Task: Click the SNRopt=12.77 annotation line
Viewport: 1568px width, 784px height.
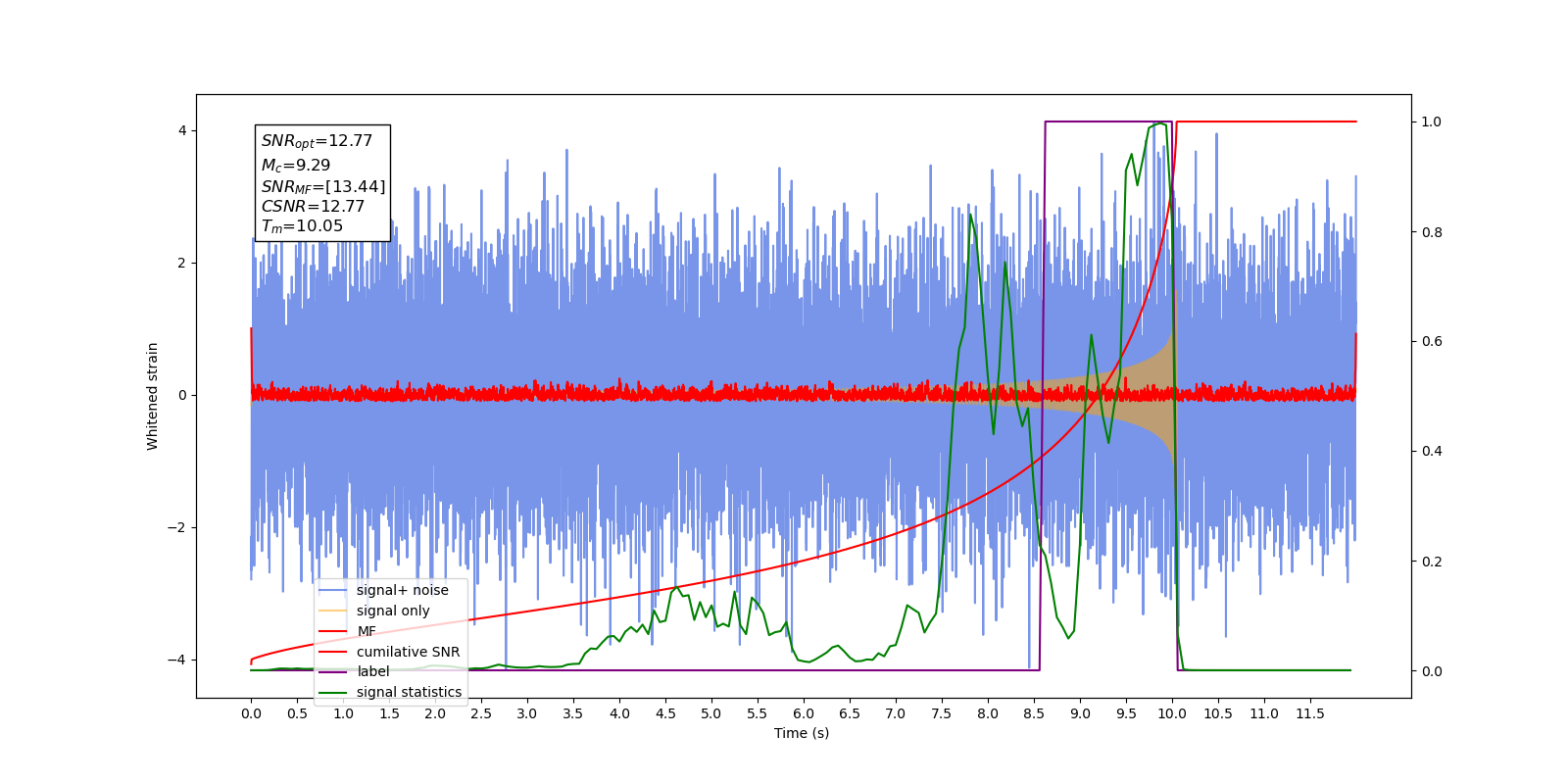Action: click(317, 141)
